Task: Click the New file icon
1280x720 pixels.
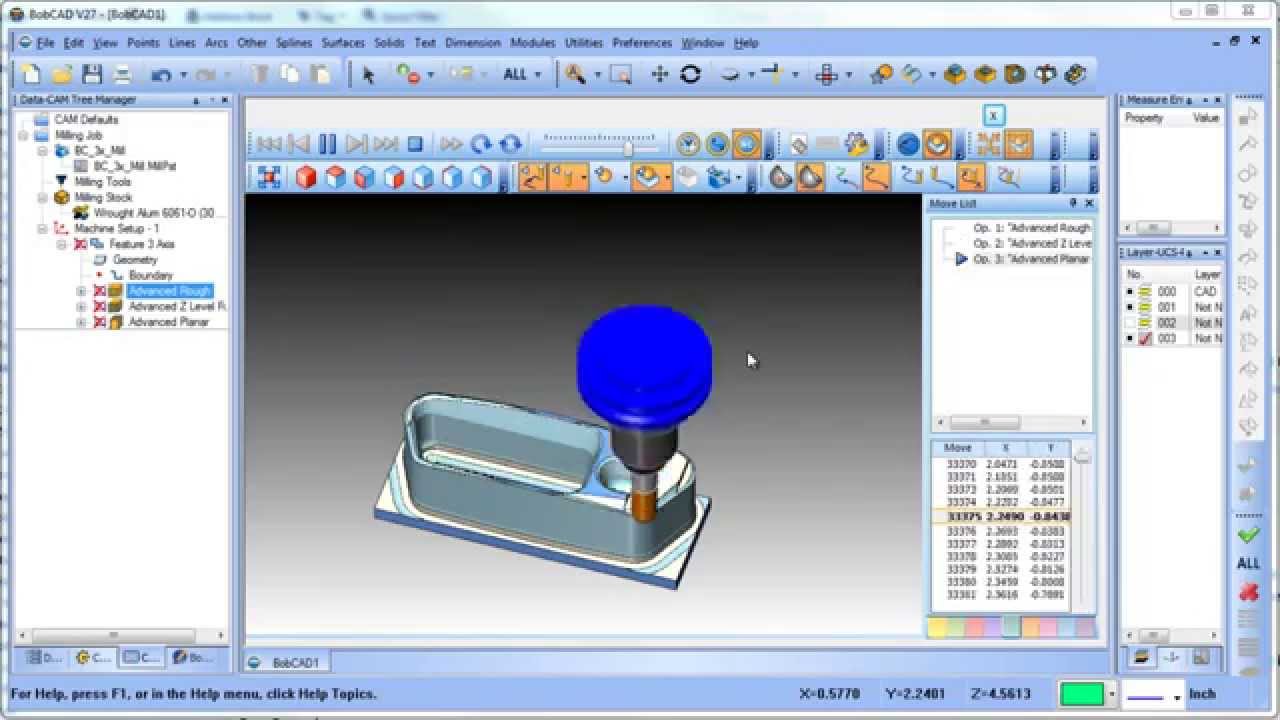Action: pos(31,74)
